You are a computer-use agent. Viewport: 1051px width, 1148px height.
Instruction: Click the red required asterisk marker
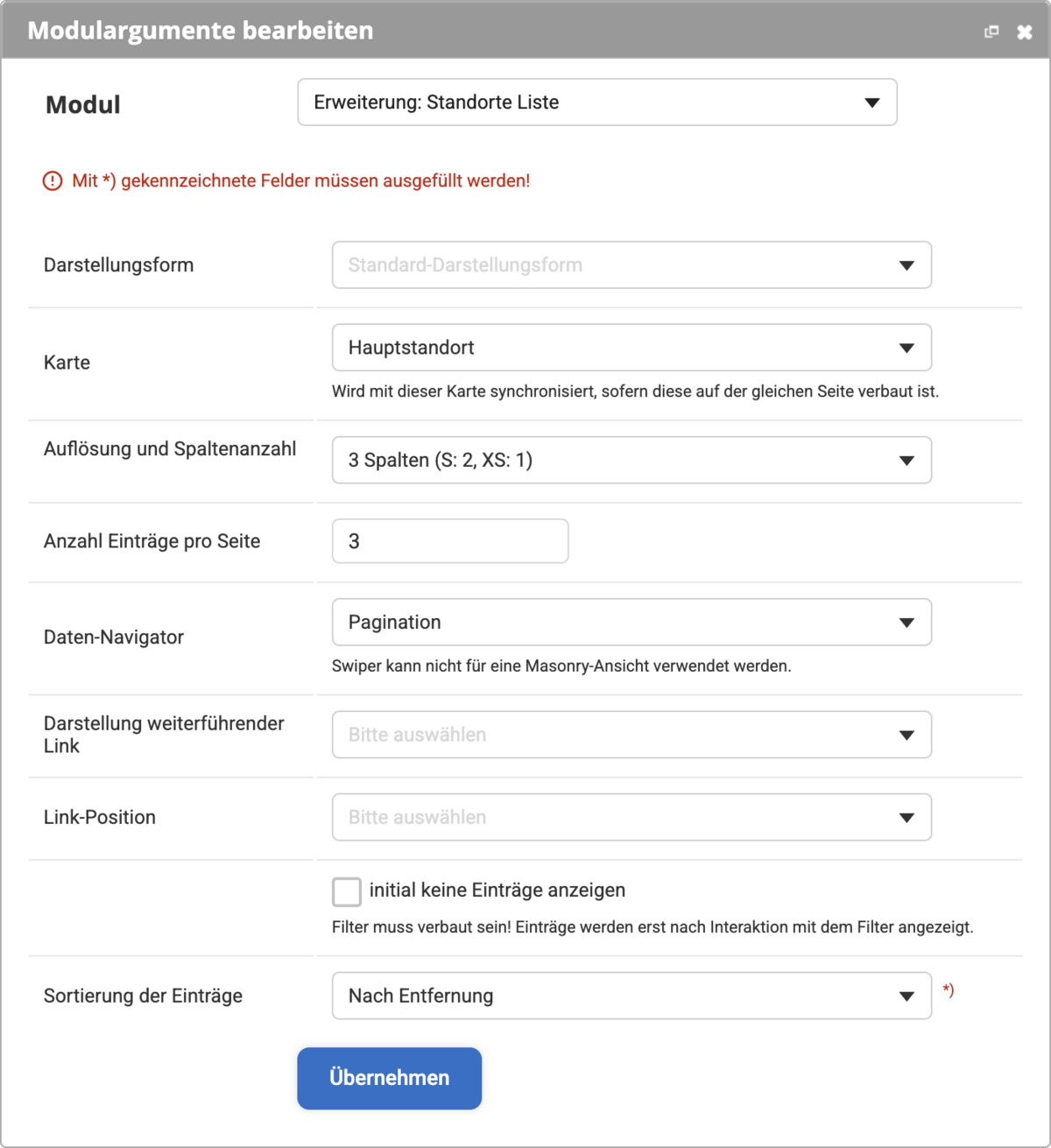pyautogui.click(x=949, y=990)
